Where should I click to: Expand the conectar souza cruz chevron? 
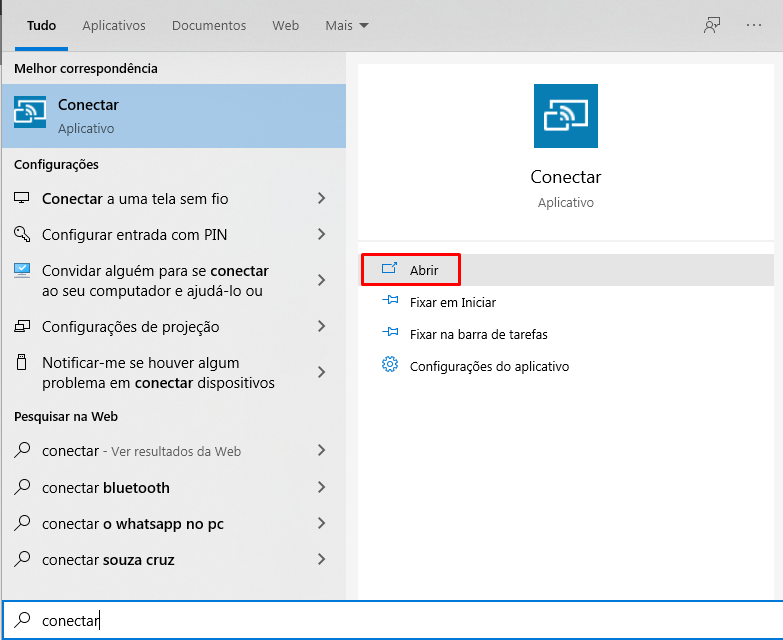pos(322,559)
